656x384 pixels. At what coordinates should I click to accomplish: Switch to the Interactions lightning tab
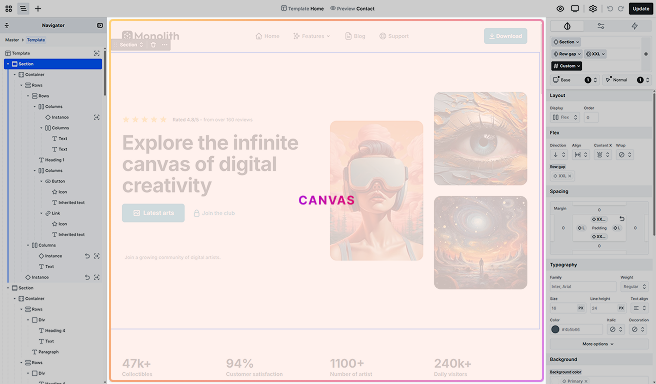(635, 26)
